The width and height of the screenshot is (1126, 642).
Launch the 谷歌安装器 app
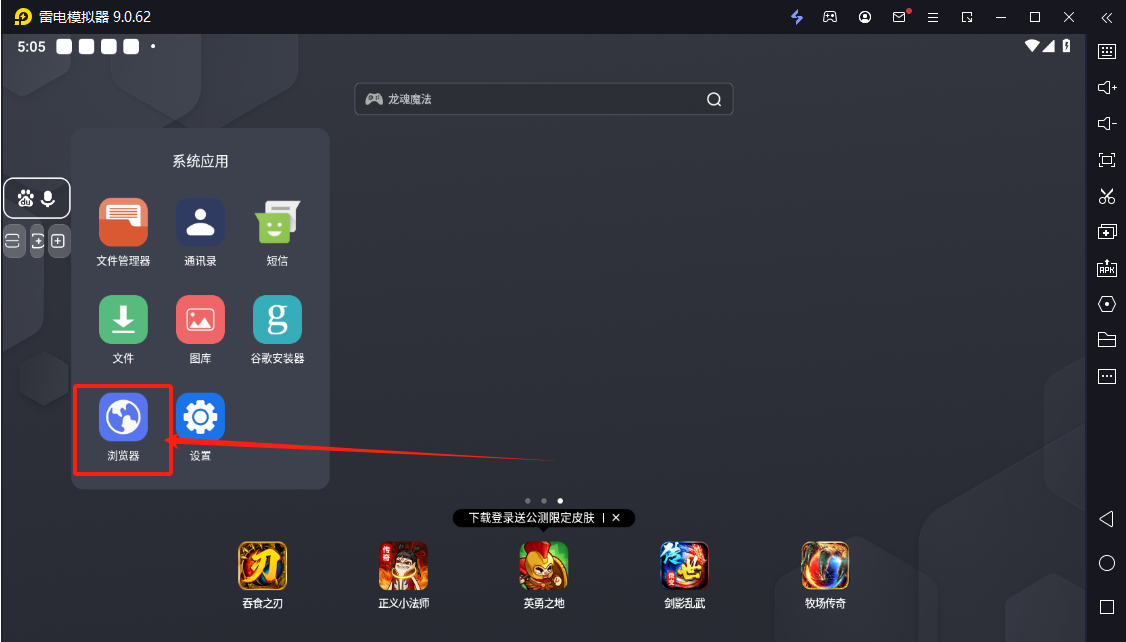click(277, 320)
